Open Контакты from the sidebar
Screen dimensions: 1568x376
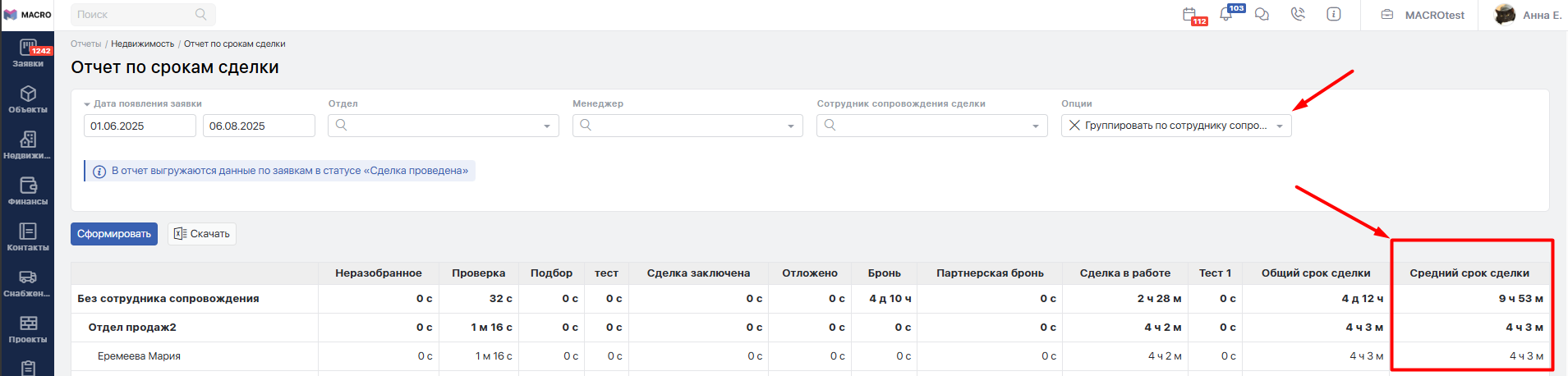[x=28, y=237]
